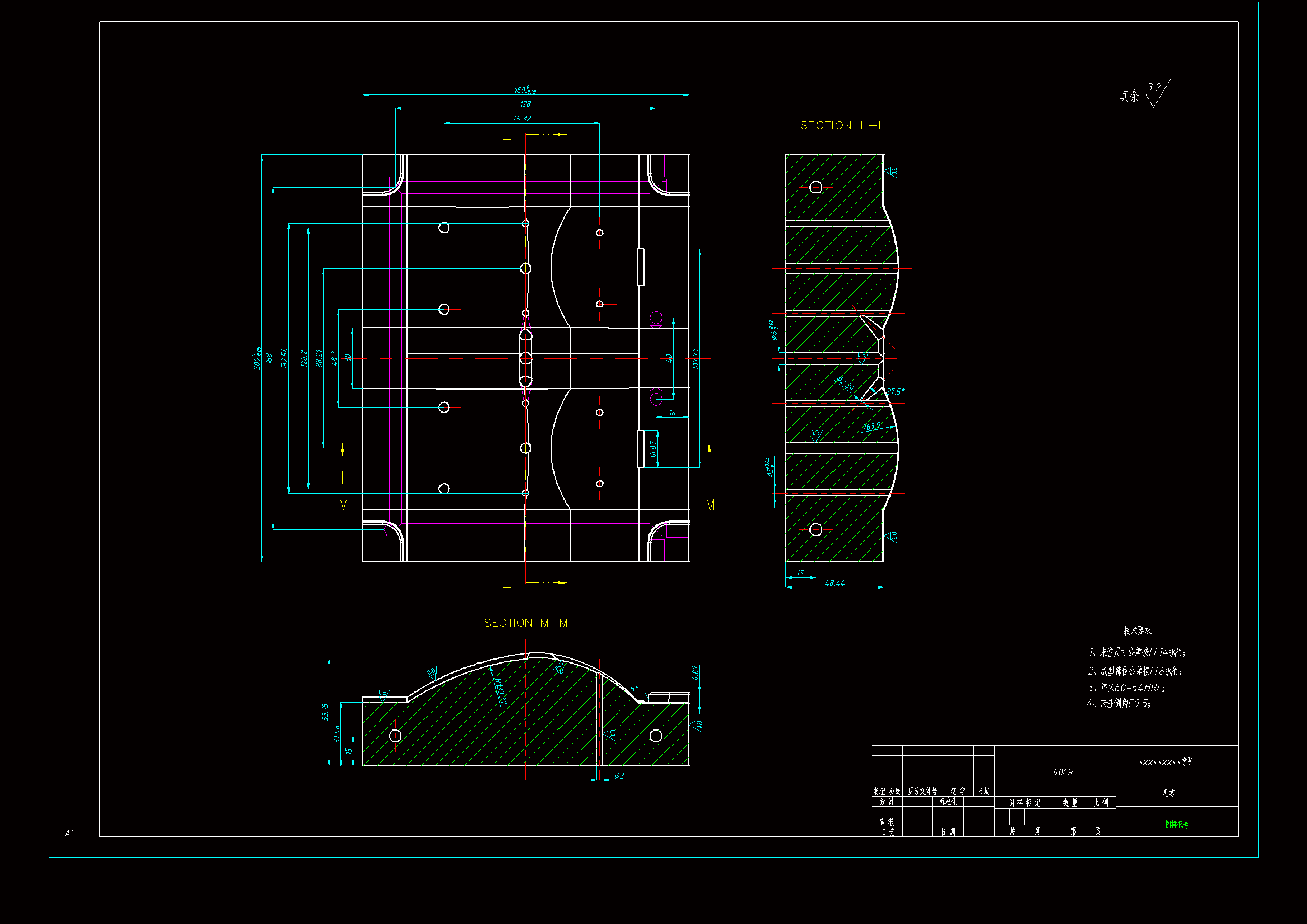Click the 型芯 part name in title block
This screenshot has height=924, width=1307.
[x=1168, y=793]
